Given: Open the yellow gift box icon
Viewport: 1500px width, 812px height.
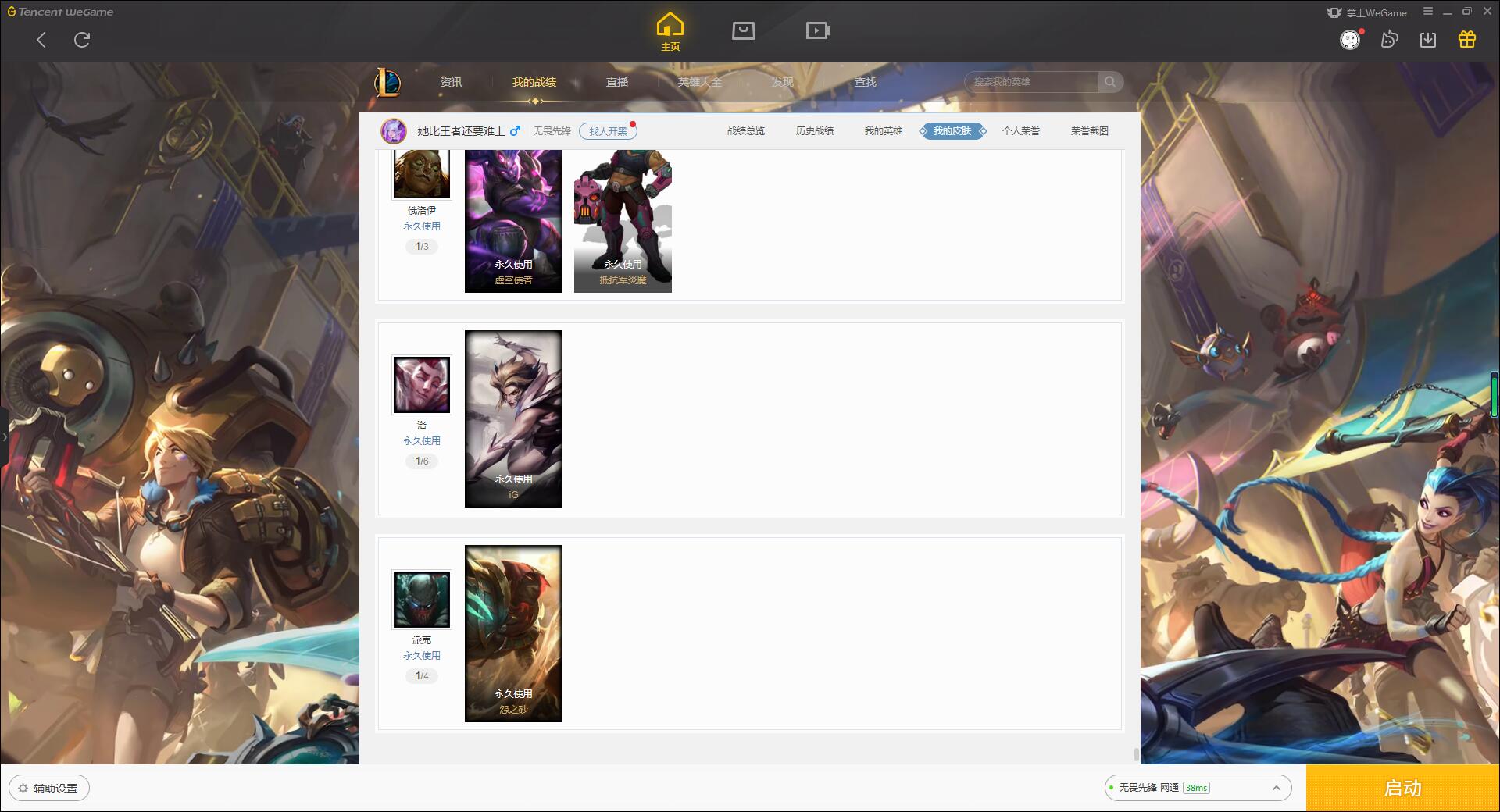Looking at the screenshot, I should tap(1467, 40).
